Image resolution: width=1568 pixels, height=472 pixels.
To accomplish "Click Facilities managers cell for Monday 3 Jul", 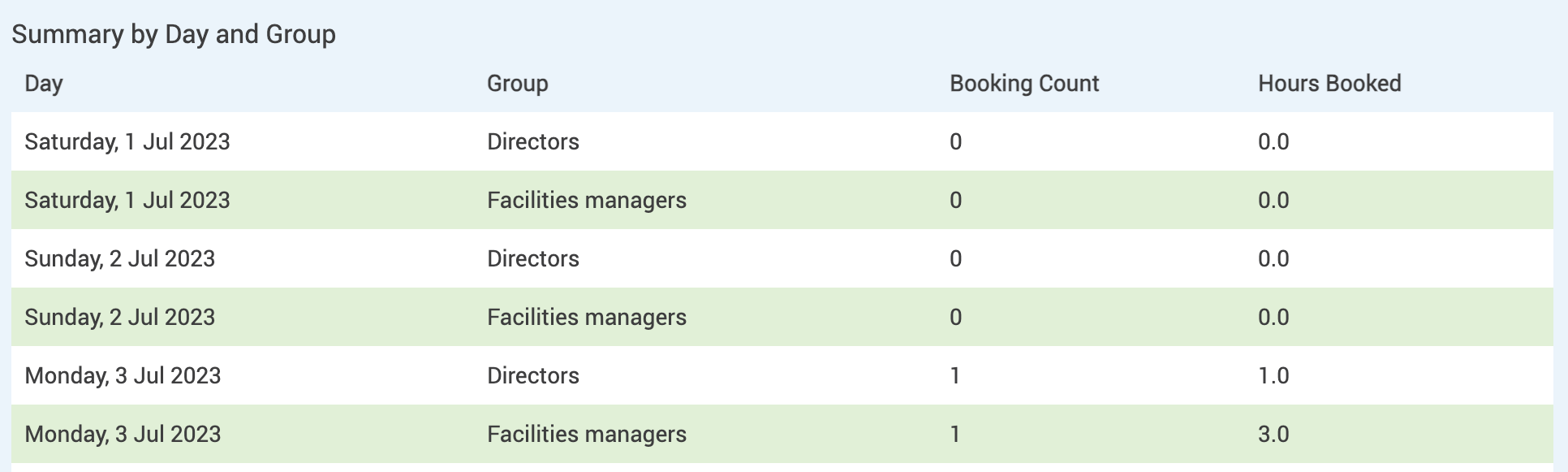I will pyautogui.click(x=586, y=435).
